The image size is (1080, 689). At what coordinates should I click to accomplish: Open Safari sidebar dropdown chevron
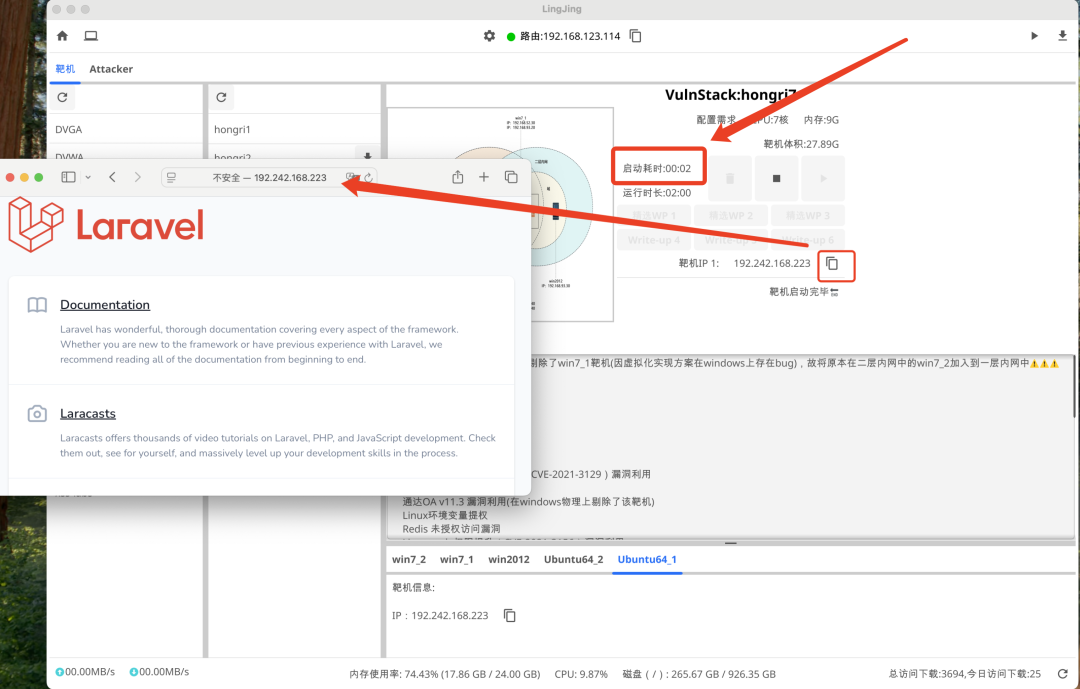pyautogui.click(x=88, y=177)
